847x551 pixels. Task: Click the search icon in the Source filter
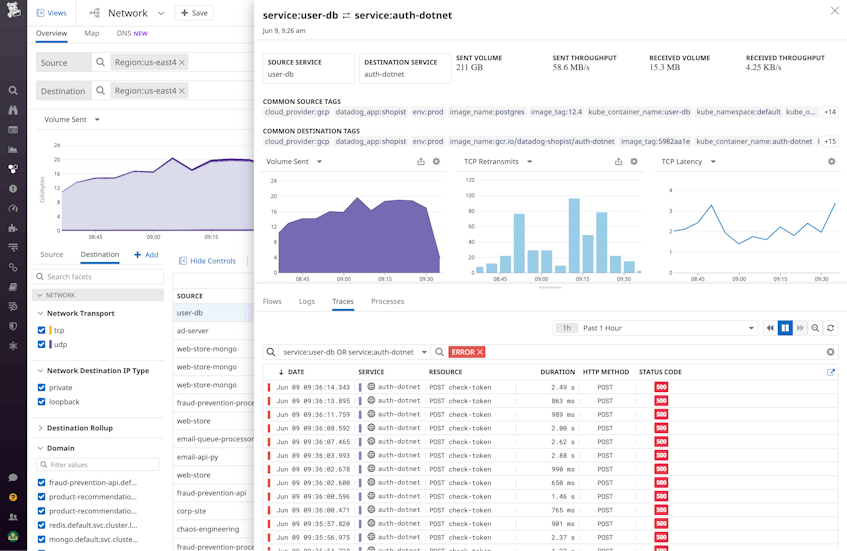pyautogui.click(x=100, y=62)
